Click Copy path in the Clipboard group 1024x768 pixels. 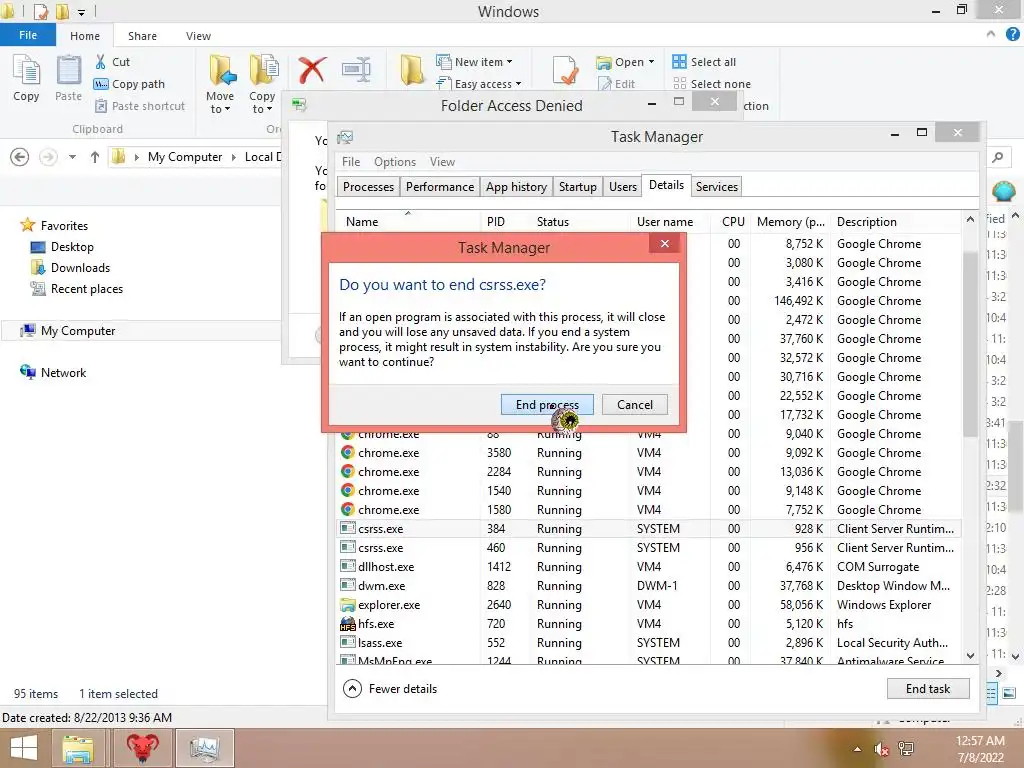(129, 84)
